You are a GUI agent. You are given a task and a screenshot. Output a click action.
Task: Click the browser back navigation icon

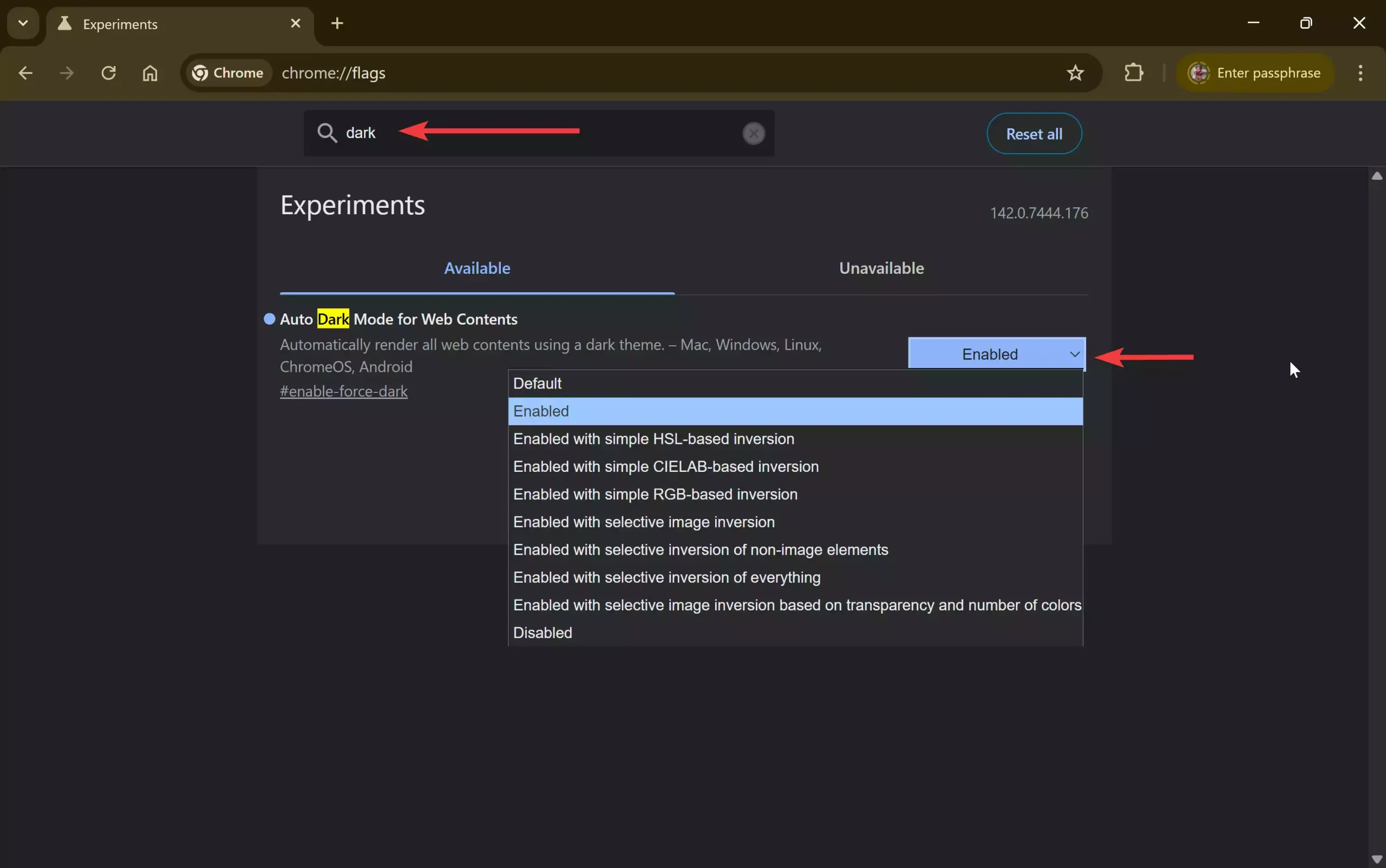(25, 73)
